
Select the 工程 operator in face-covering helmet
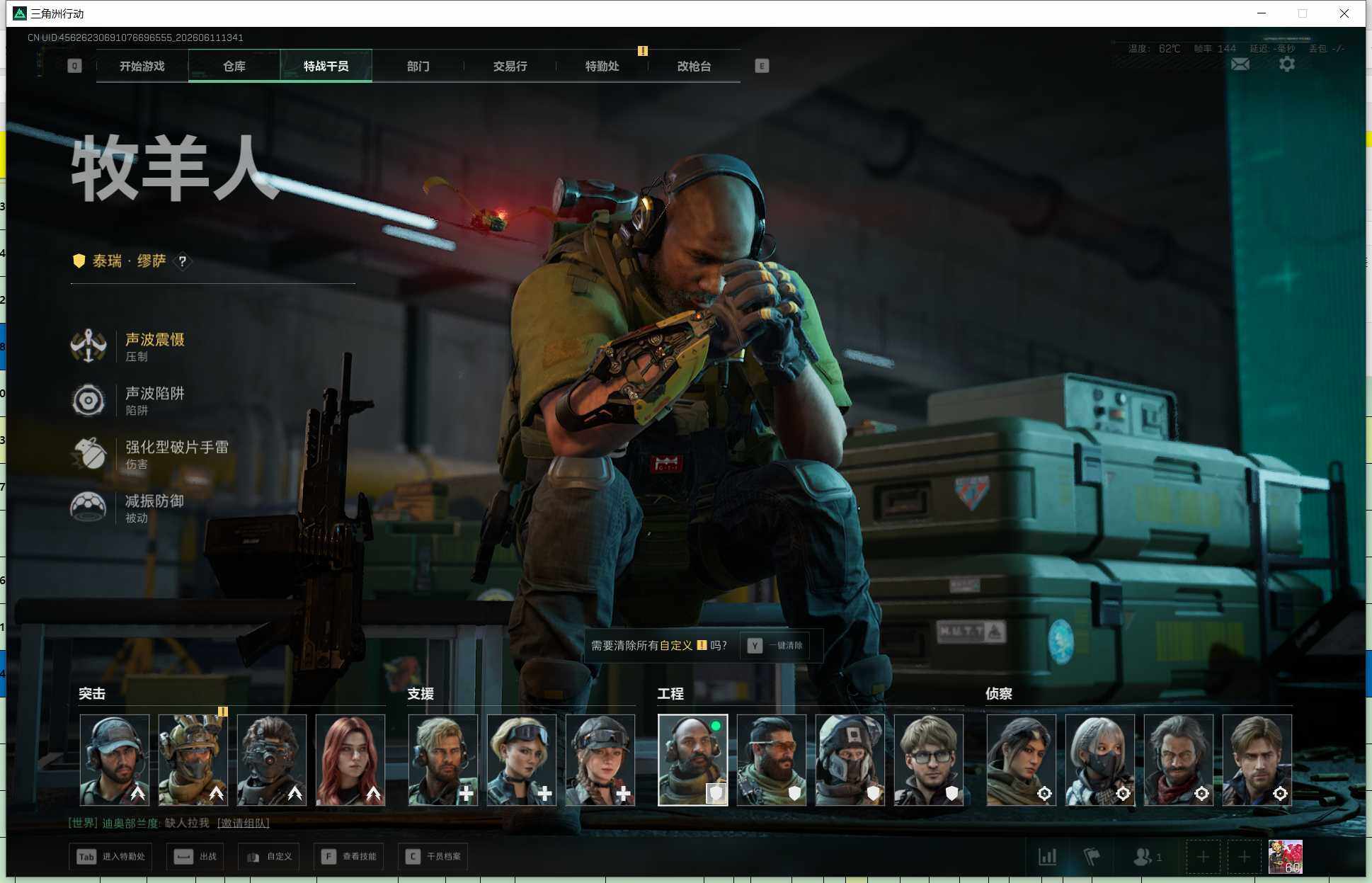click(850, 760)
